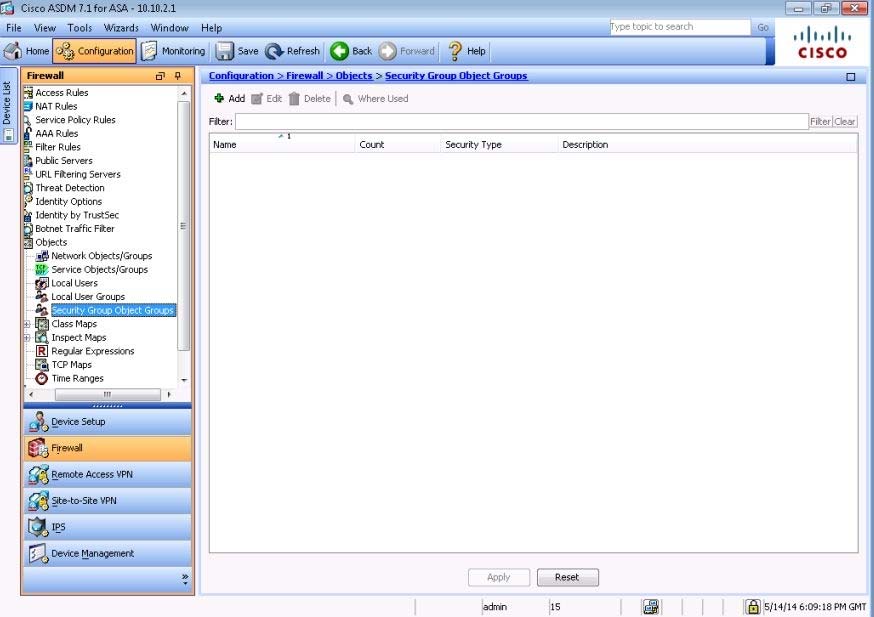
Task: Click the Filter button beside field
Action: pyautogui.click(x=820, y=122)
